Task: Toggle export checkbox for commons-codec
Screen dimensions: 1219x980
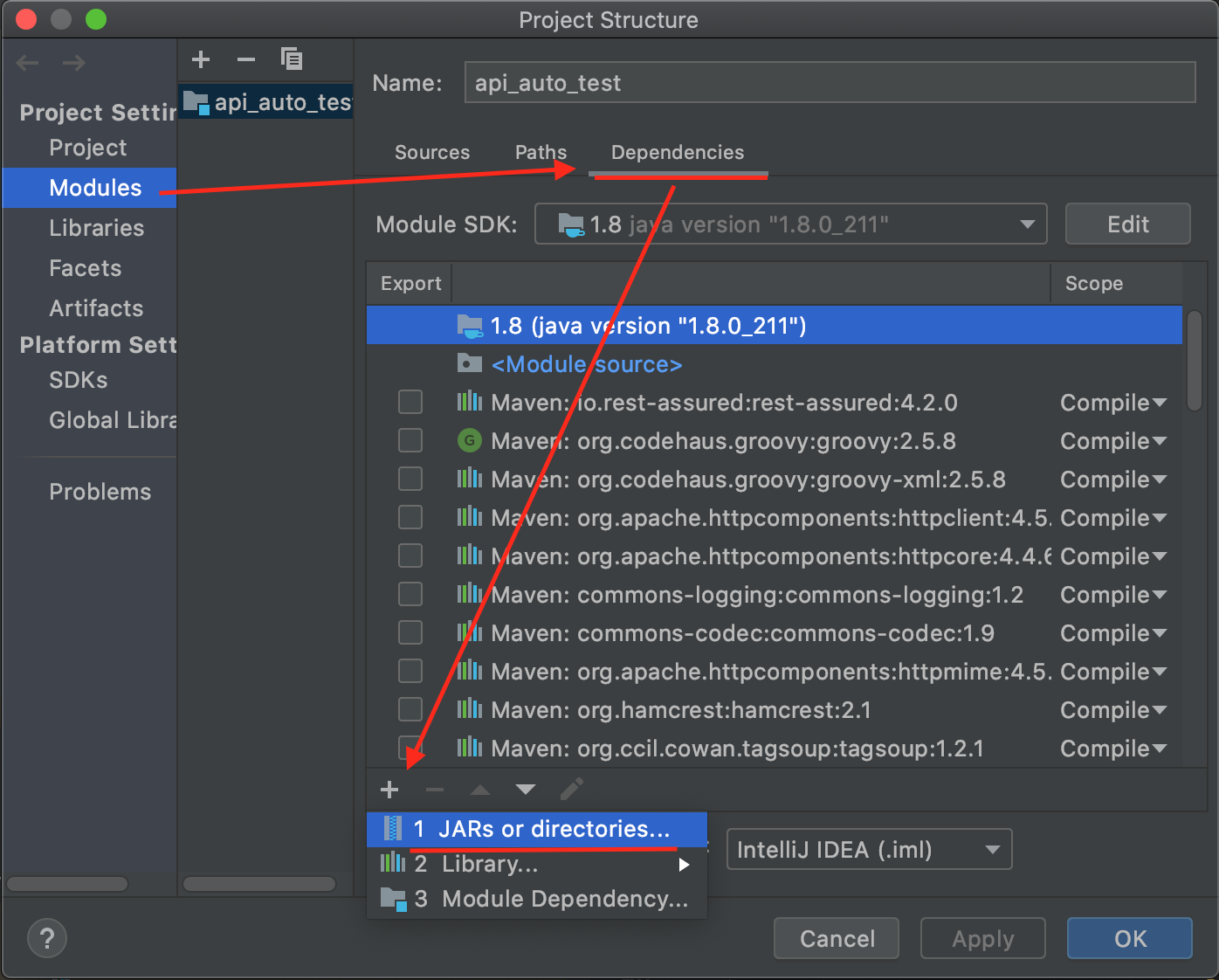Action: click(x=410, y=632)
